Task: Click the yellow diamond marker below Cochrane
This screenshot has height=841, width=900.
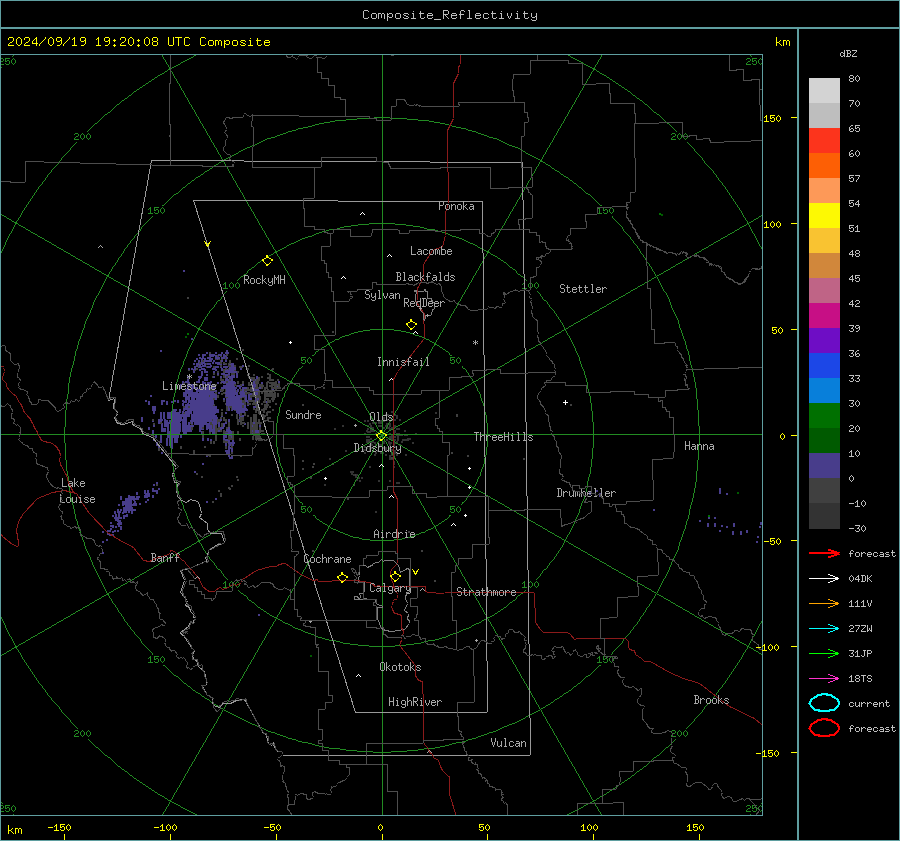Action: (x=342, y=577)
